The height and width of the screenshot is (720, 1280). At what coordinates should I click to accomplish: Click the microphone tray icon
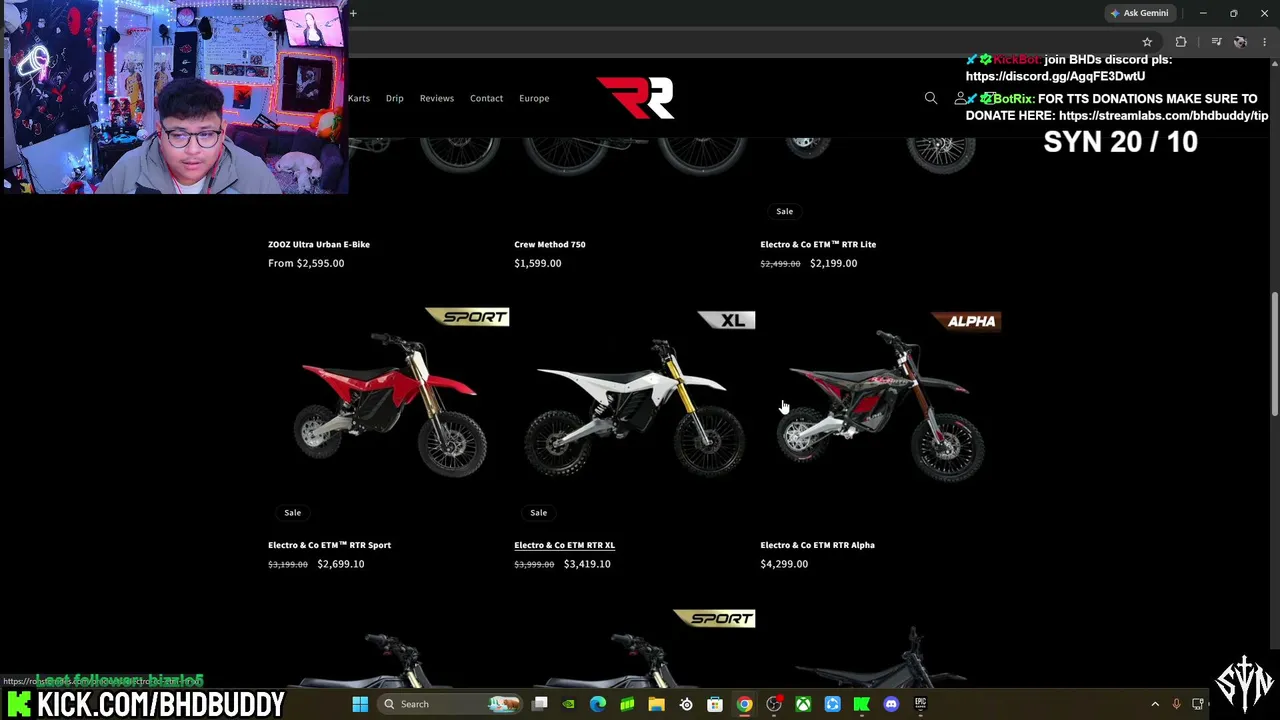coord(1176,704)
